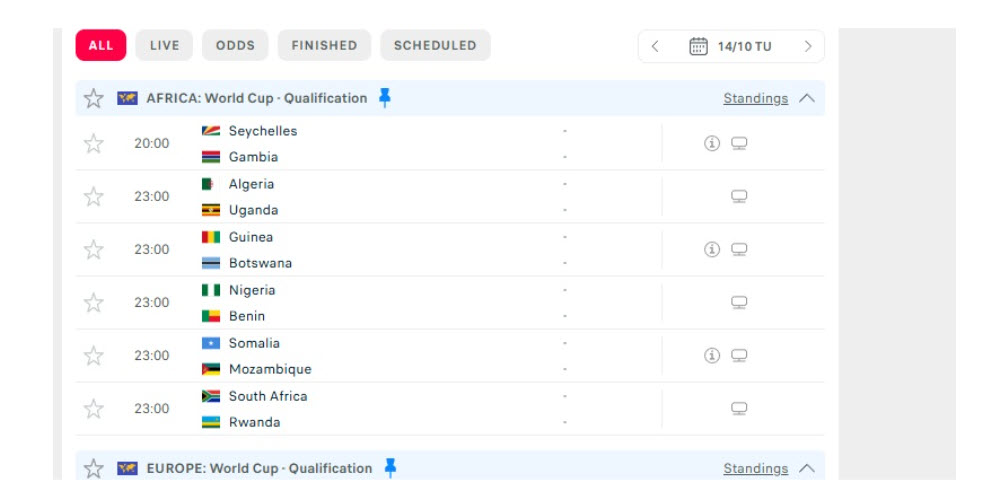
Task: Click the info icon for Guinea vs Botswana
Action: pyautogui.click(x=712, y=250)
